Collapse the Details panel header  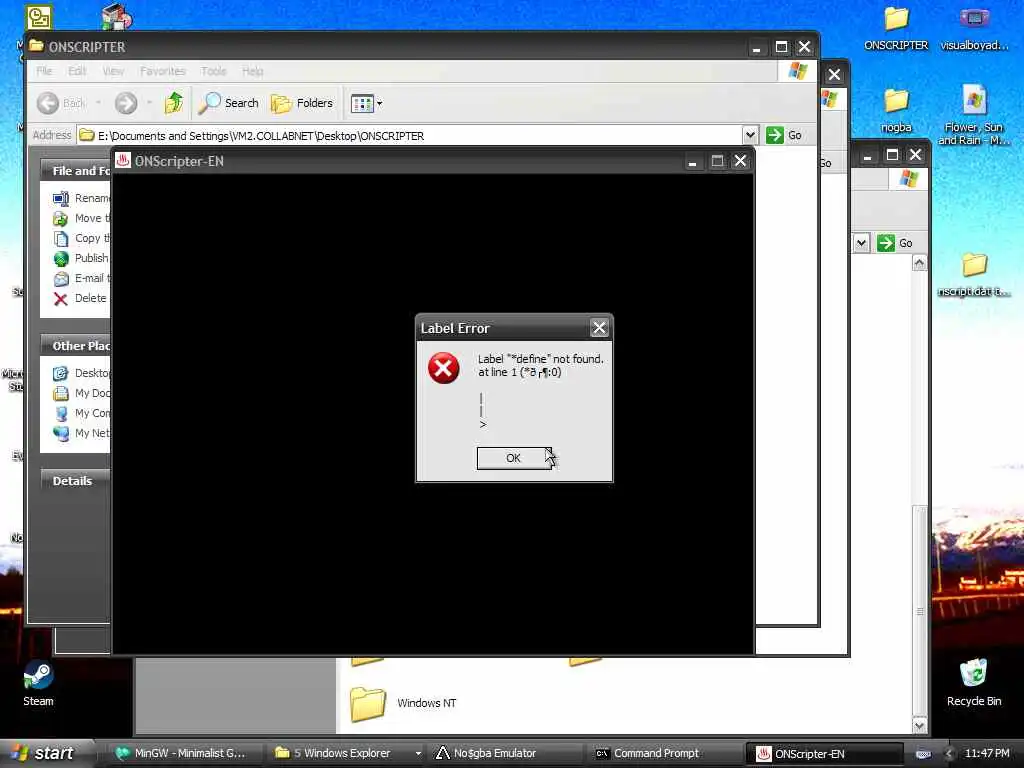point(75,481)
